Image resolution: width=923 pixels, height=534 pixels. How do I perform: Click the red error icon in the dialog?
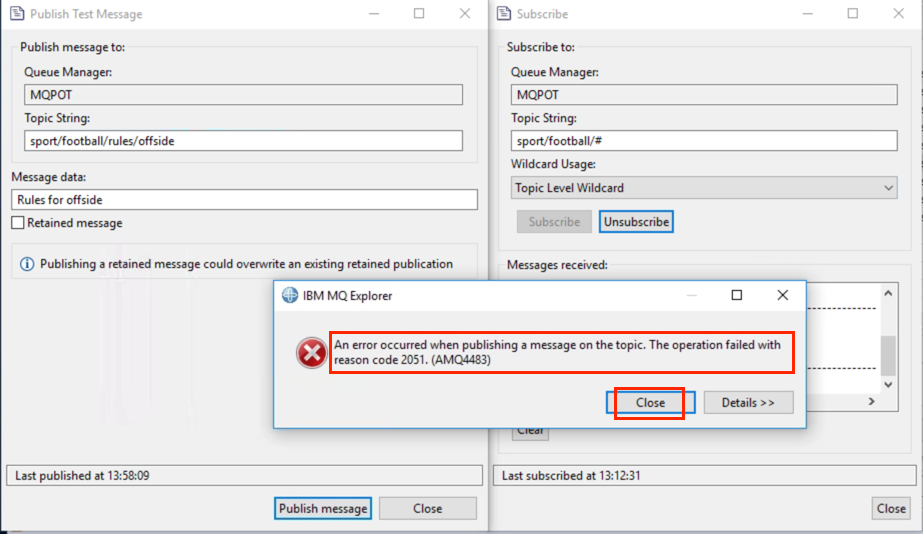click(x=311, y=353)
